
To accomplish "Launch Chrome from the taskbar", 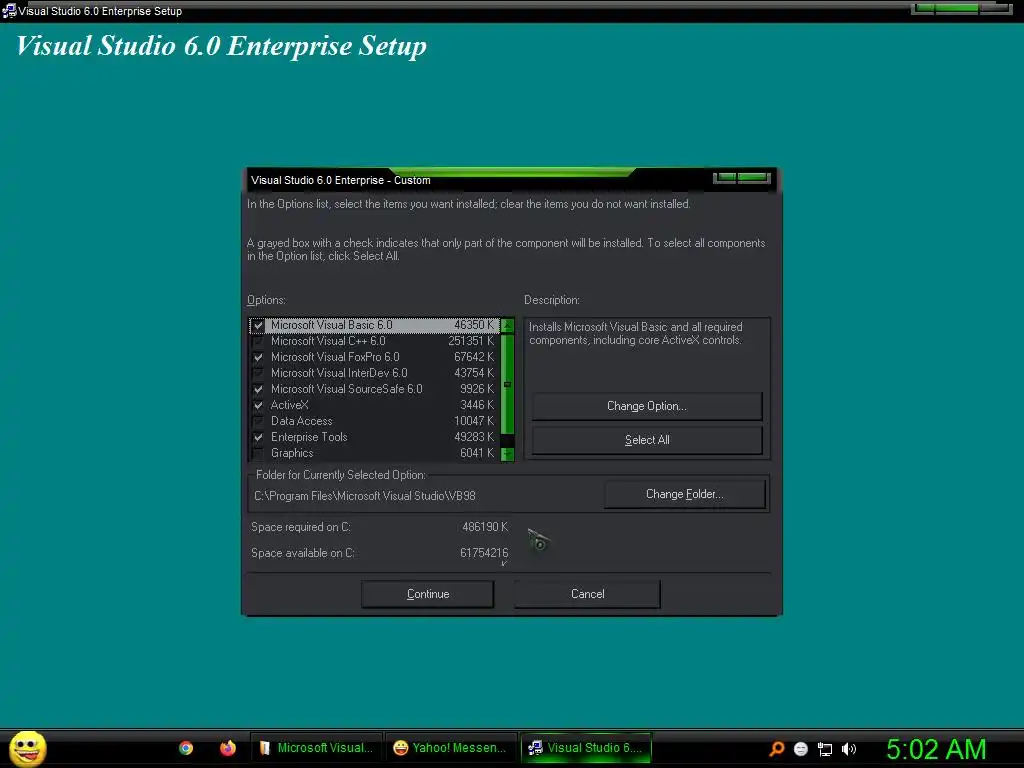I will (186, 748).
